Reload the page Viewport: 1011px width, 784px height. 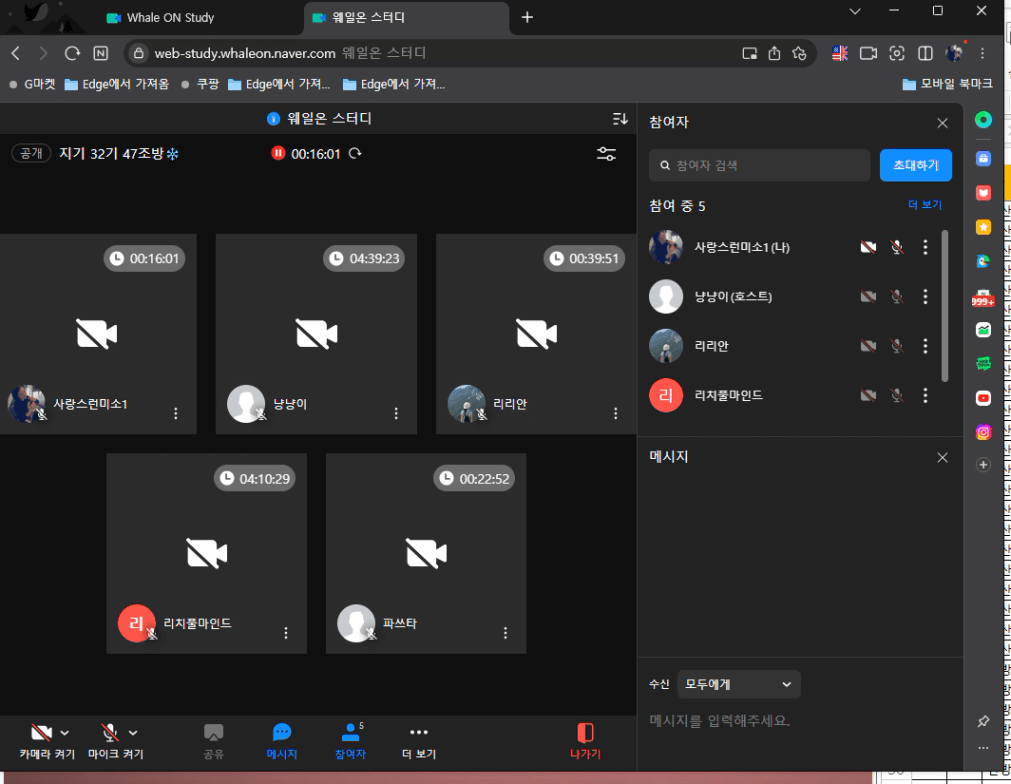pyautogui.click(x=72, y=53)
